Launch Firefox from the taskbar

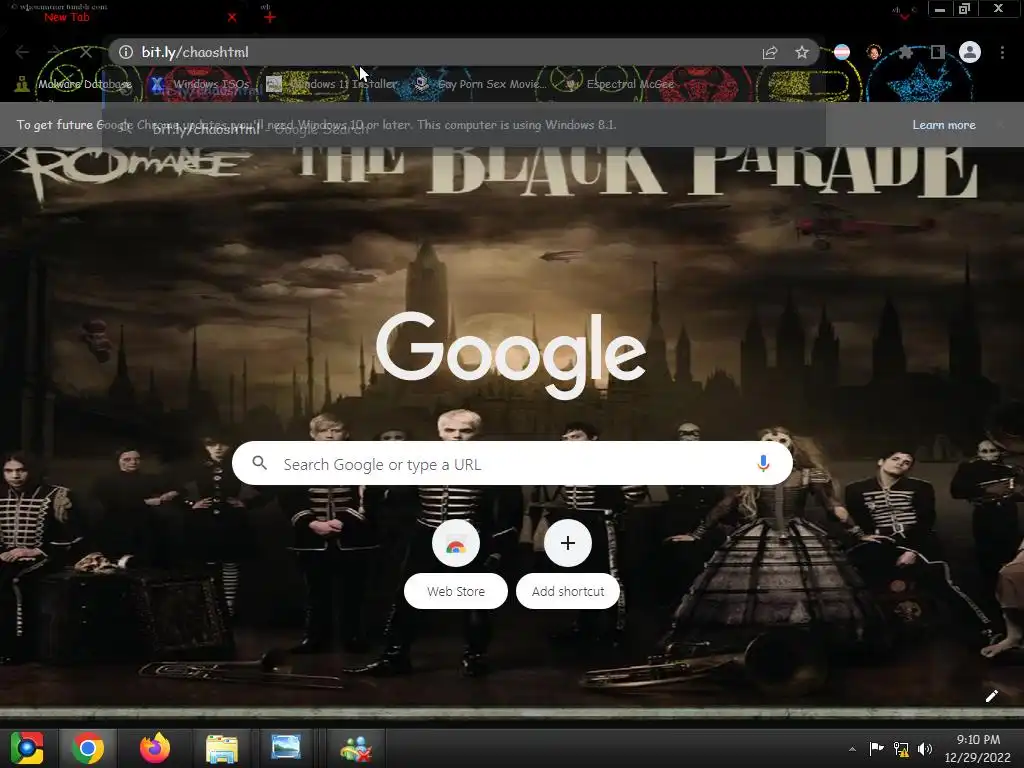click(x=155, y=748)
